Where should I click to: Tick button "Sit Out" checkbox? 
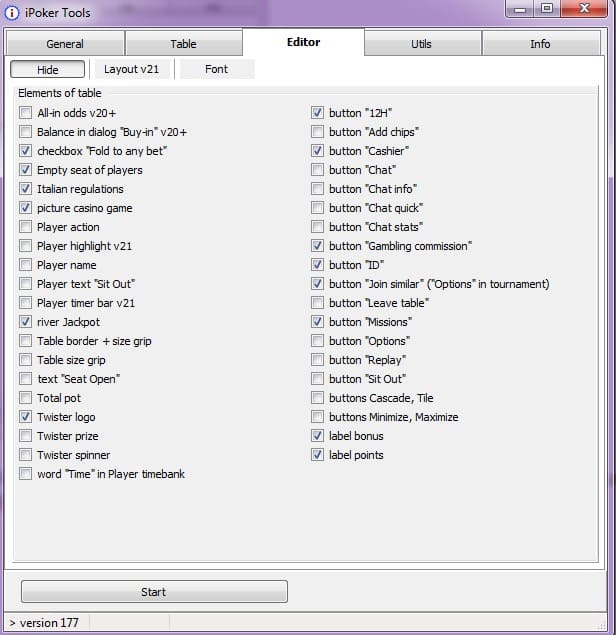[x=318, y=379]
